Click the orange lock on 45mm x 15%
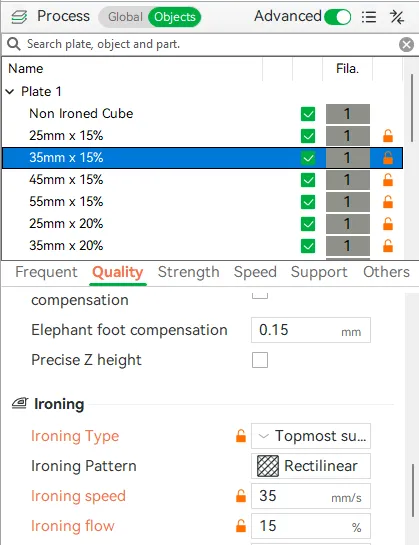Image resolution: width=419 pixels, height=545 pixels. pos(388,180)
